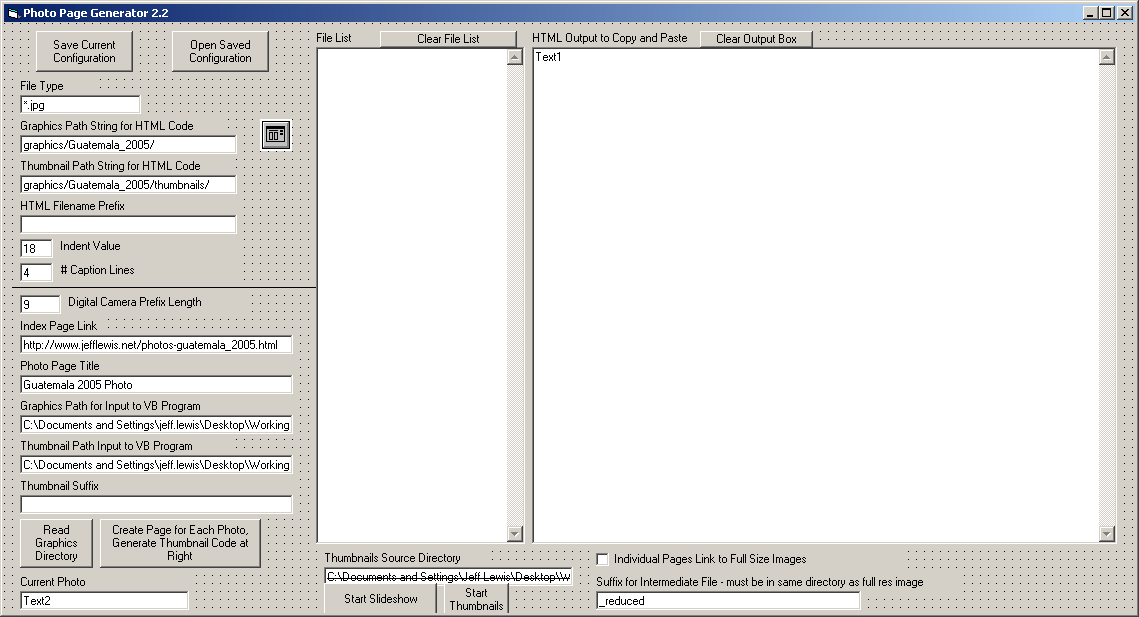The image size is (1139, 617).
Task: Maximize the Photo Page Generator window
Action: (x=1106, y=12)
